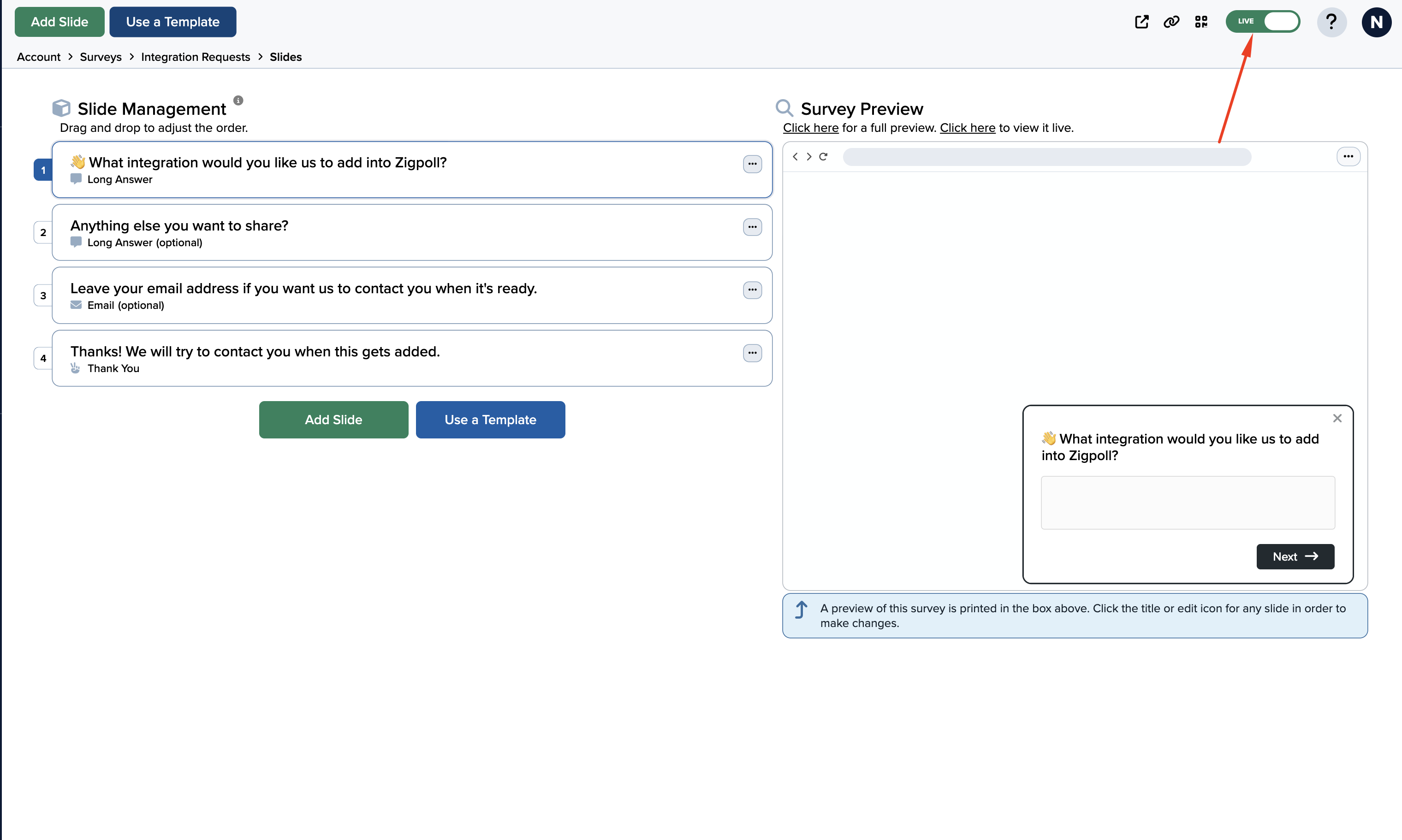Open the QR code icon
This screenshot has width=1402, height=840.
click(1201, 22)
